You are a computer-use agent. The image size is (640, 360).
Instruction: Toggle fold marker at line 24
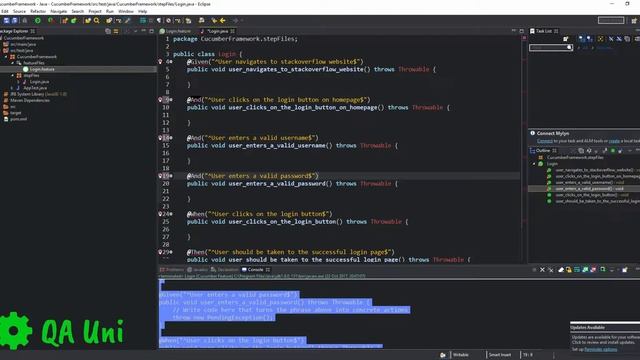[x=171, y=214]
